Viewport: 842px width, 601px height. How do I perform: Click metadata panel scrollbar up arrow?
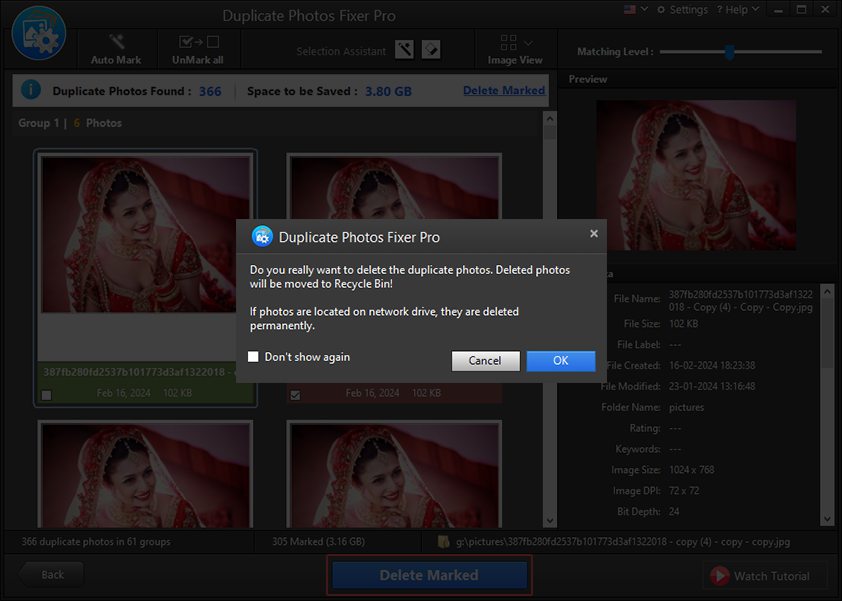click(827, 292)
